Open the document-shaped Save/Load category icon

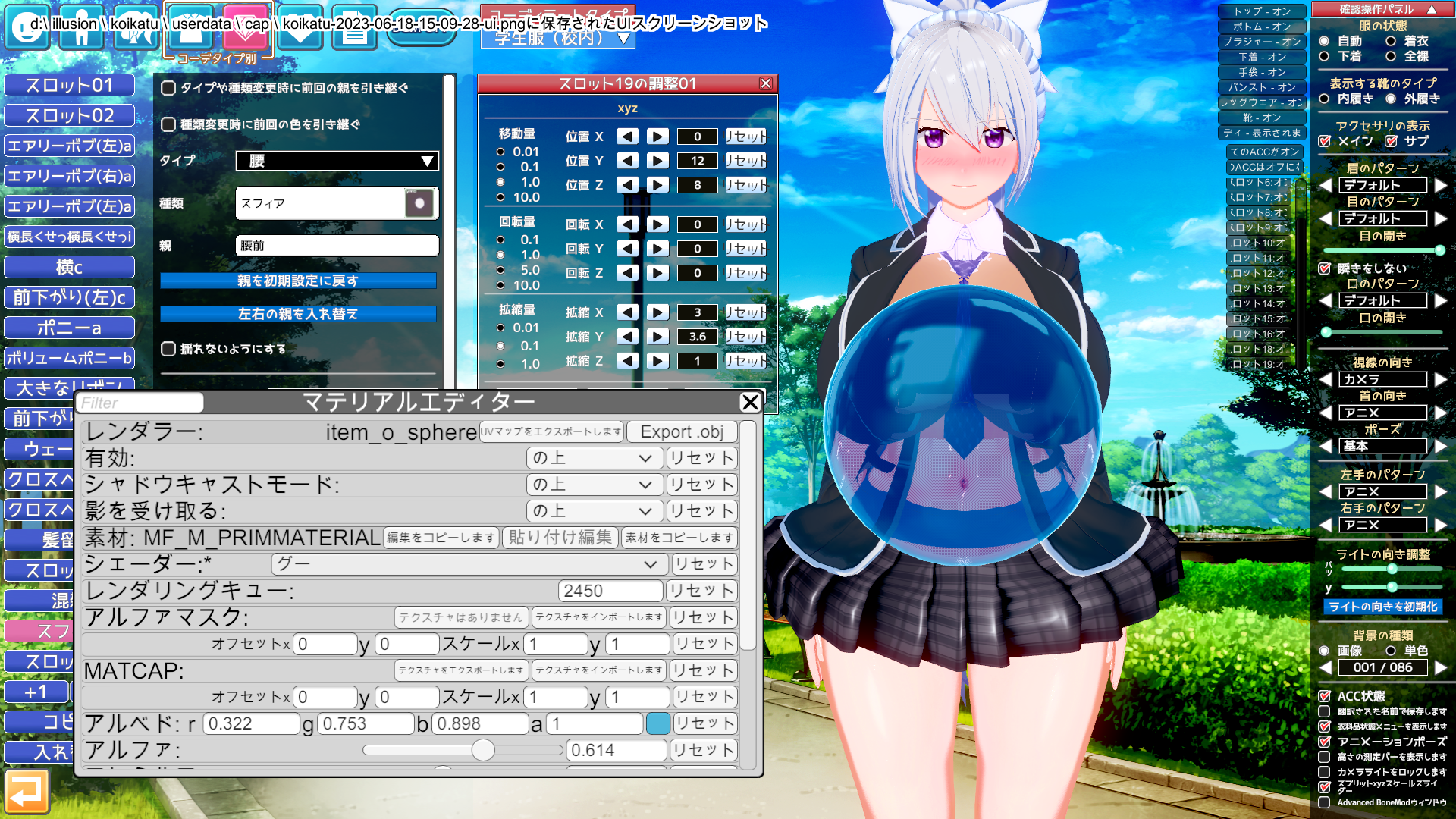coord(354,27)
